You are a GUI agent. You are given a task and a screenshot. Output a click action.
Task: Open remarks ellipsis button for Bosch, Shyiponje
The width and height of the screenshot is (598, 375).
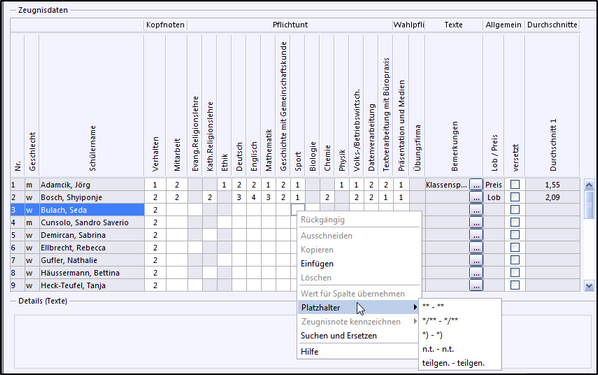[x=476, y=197]
